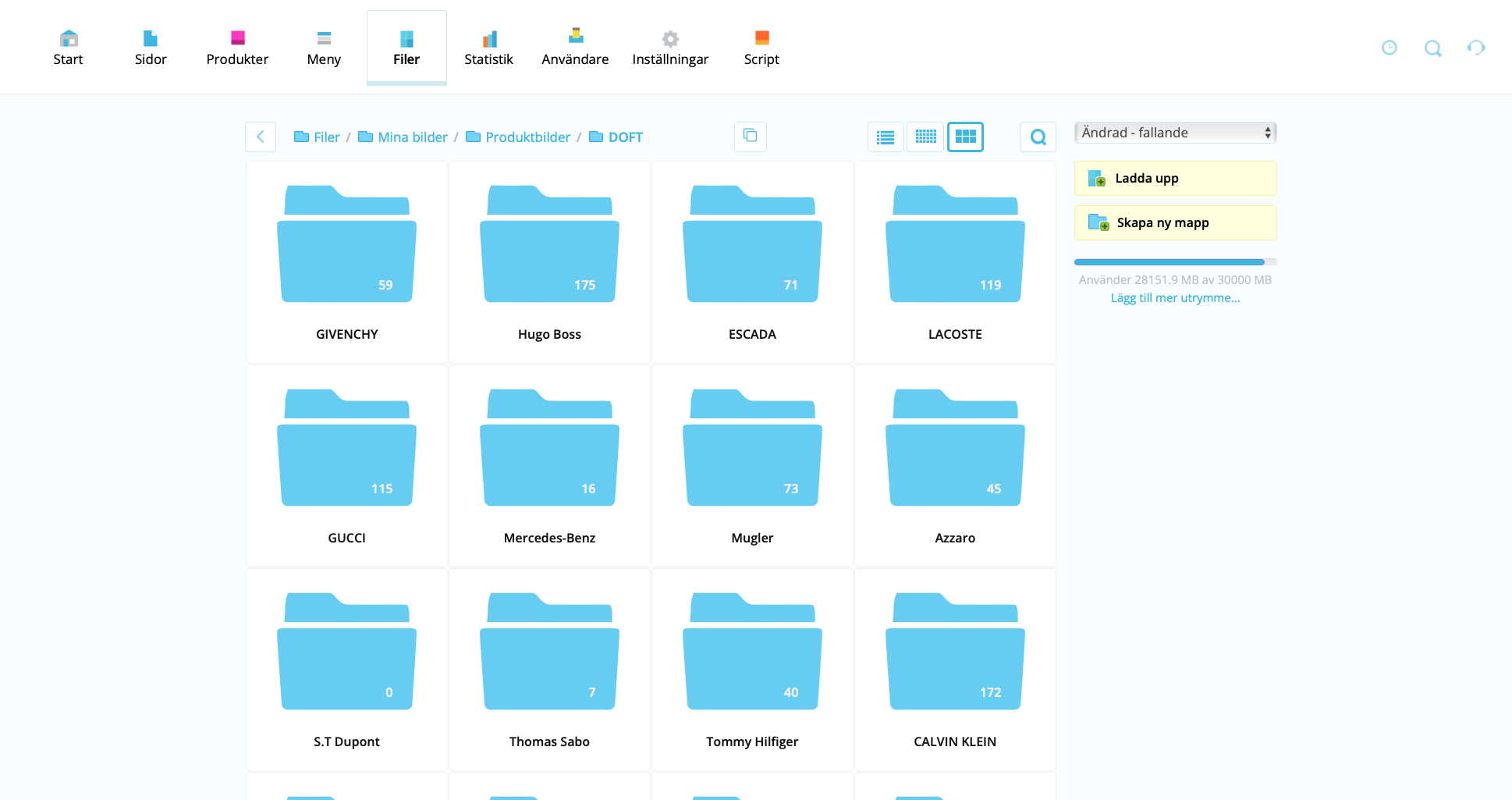Click the Ladda upp button
This screenshot has width=1512, height=800.
click(x=1176, y=178)
